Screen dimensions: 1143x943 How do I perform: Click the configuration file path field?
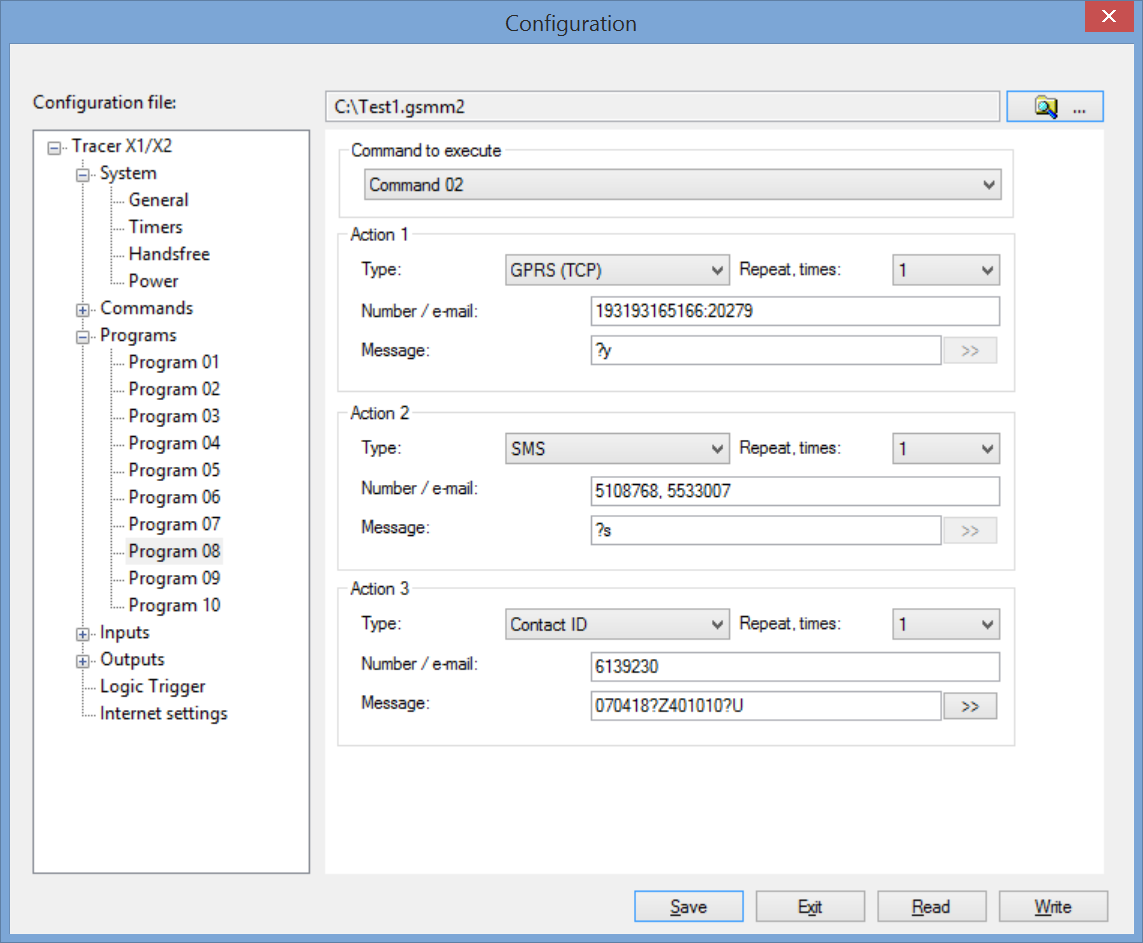click(x=662, y=106)
